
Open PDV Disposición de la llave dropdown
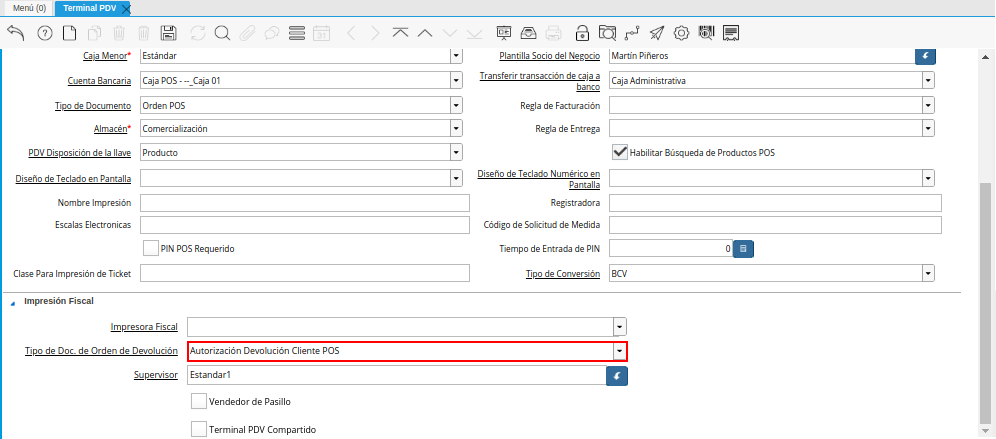point(456,152)
